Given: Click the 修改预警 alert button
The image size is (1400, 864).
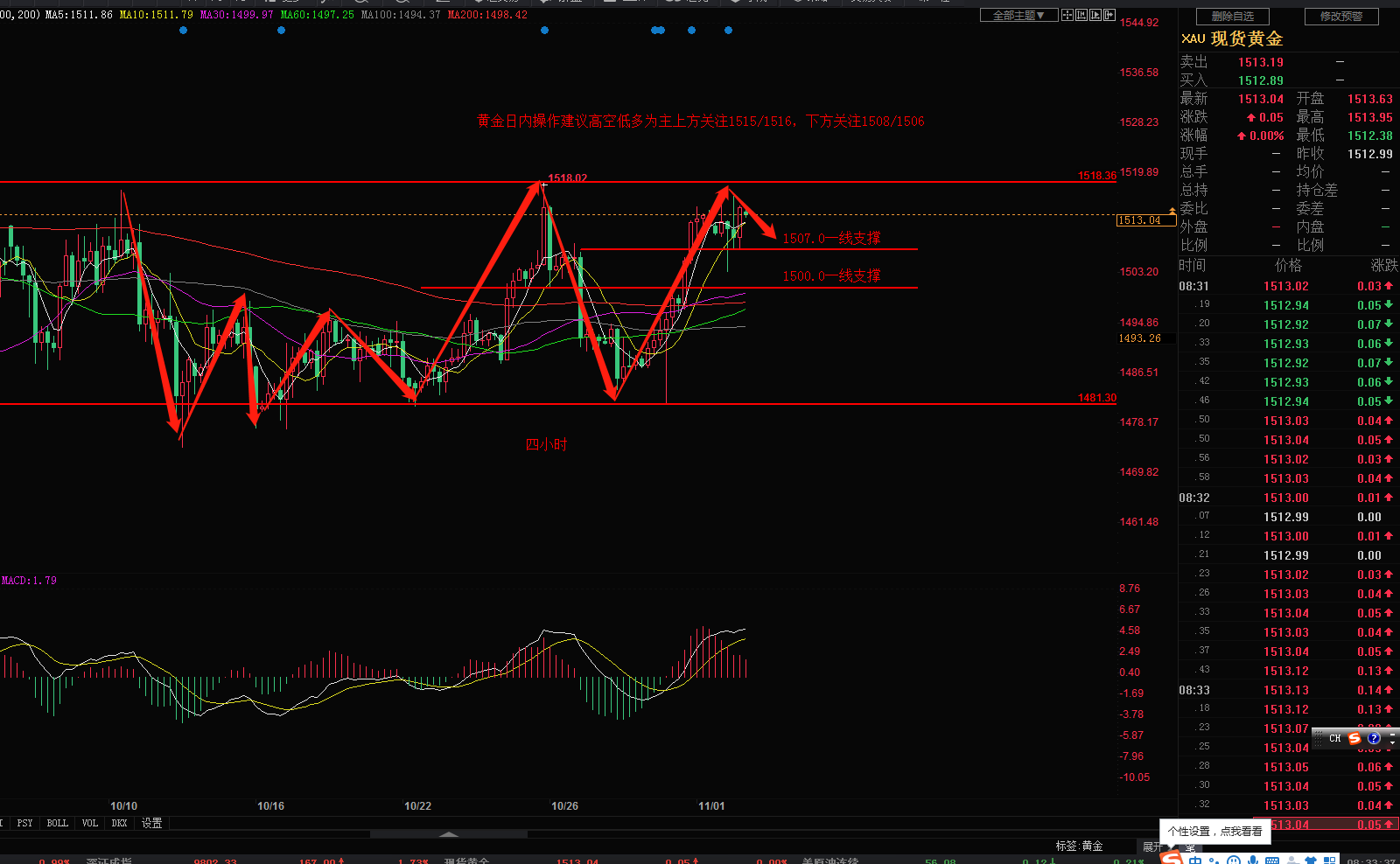Looking at the screenshot, I should [x=1341, y=17].
